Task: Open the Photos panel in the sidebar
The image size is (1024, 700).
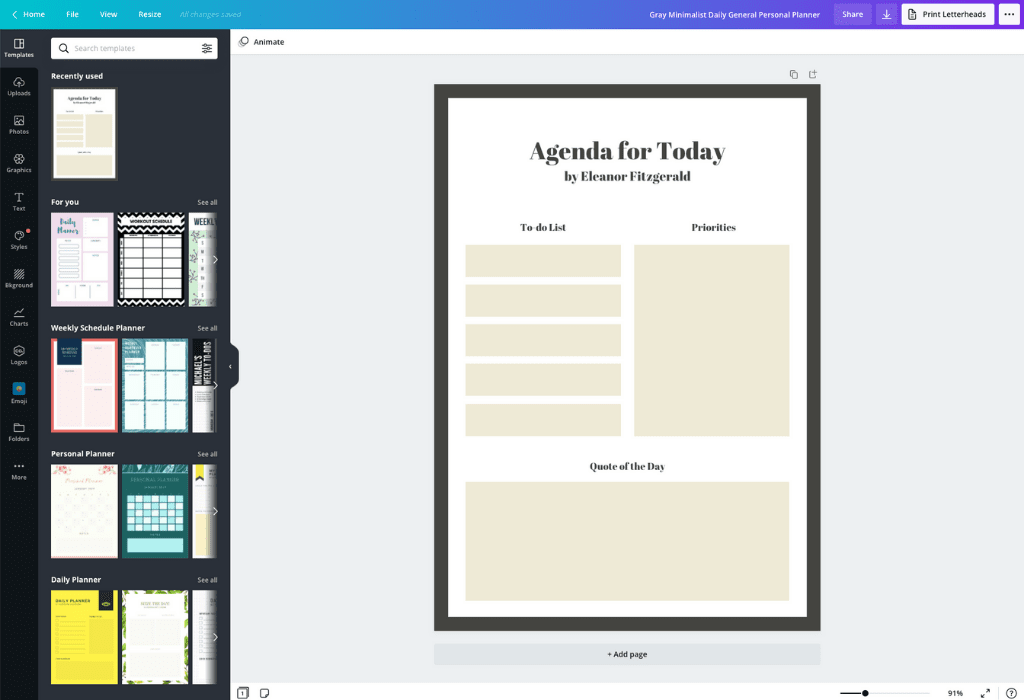Action: [19, 124]
